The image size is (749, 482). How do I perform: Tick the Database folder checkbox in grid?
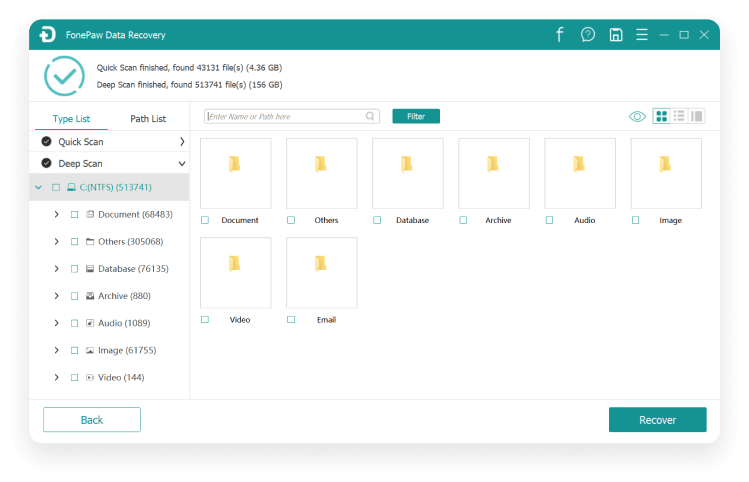coord(377,220)
